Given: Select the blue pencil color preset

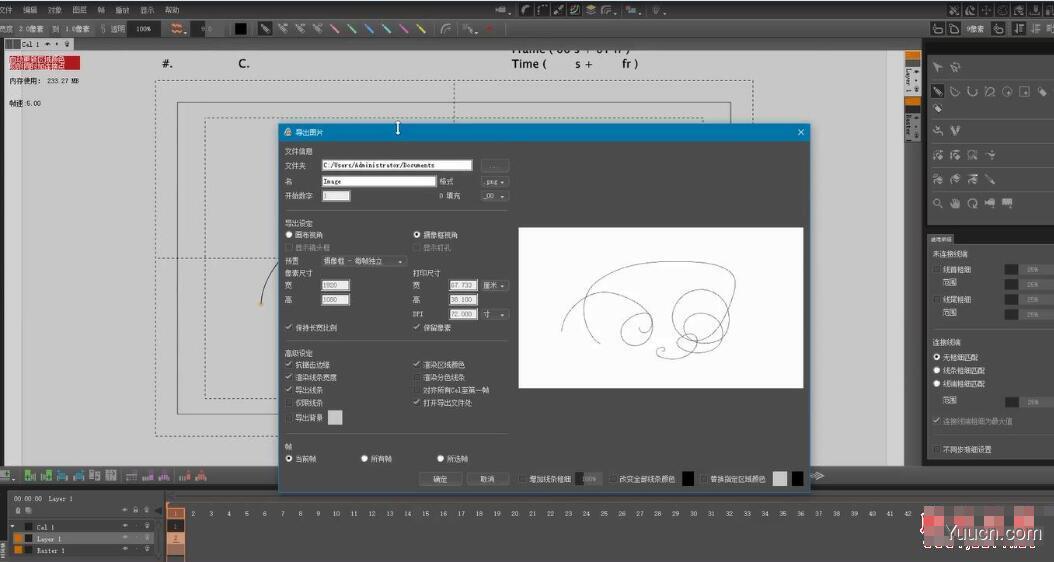Looking at the screenshot, I should coord(369,29).
